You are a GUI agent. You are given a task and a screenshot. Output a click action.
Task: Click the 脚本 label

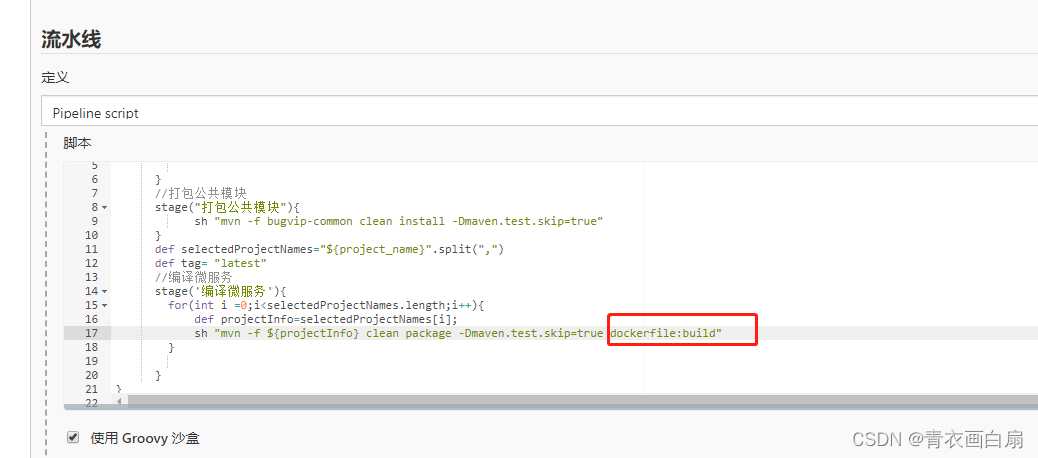[x=77, y=143]
